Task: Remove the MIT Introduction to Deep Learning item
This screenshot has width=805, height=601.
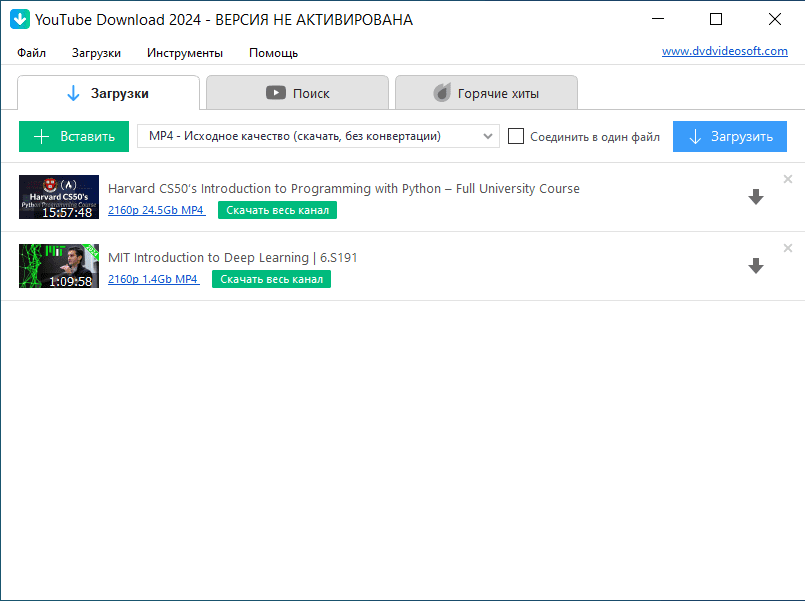Action: coord(788,248)
